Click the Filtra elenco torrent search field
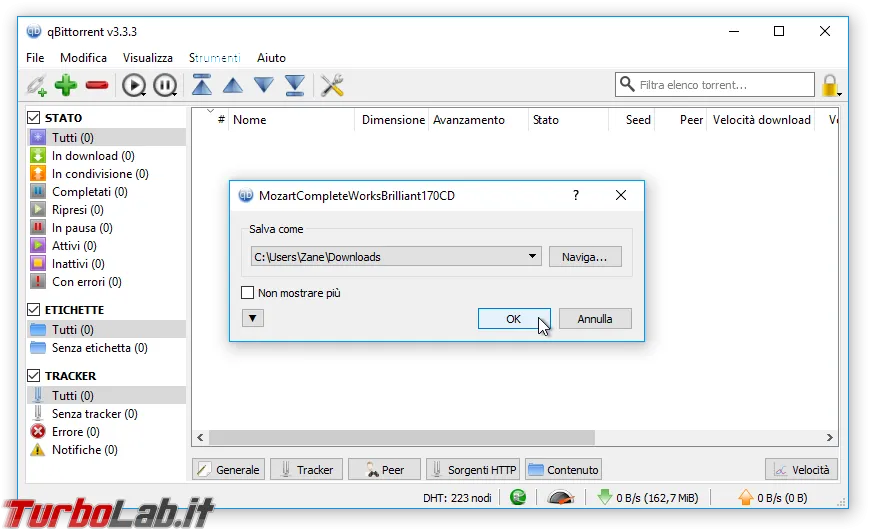The height and width of the screenshot is (531, 870). [715, 85]
